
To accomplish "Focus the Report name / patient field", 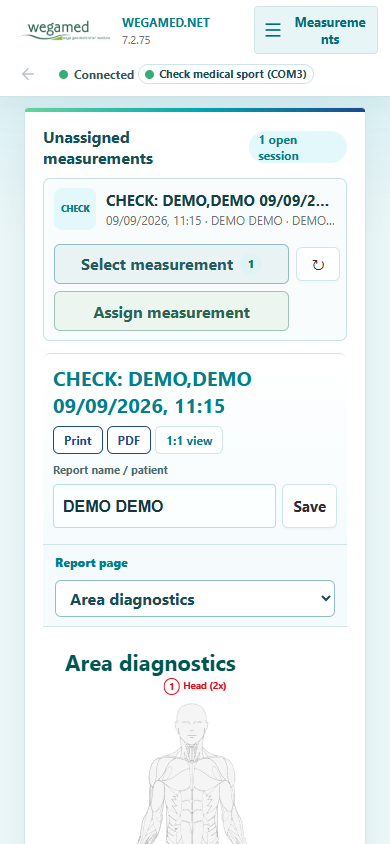I will (x=164, y=506).
